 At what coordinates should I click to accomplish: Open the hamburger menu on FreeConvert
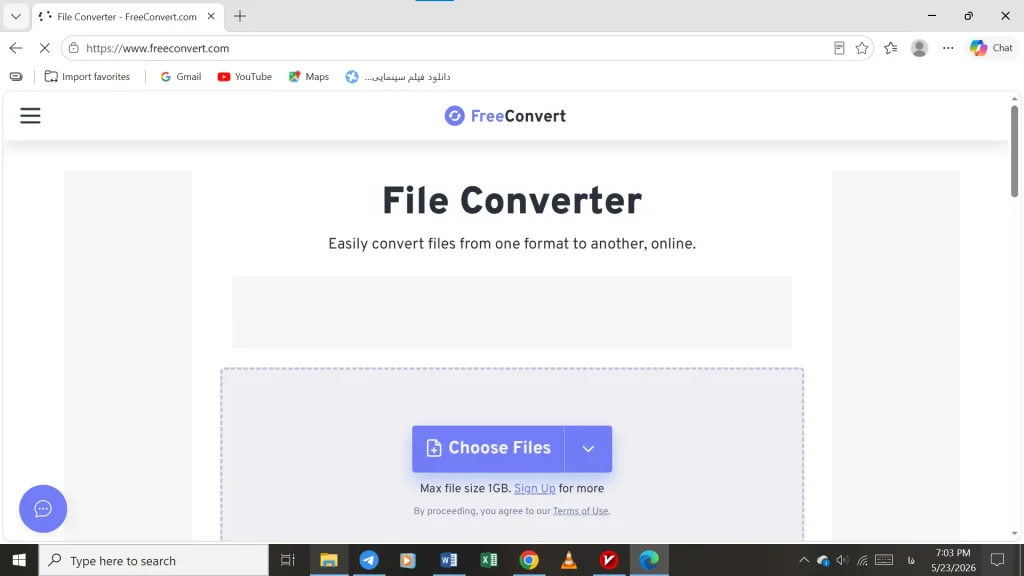[30, 116]
